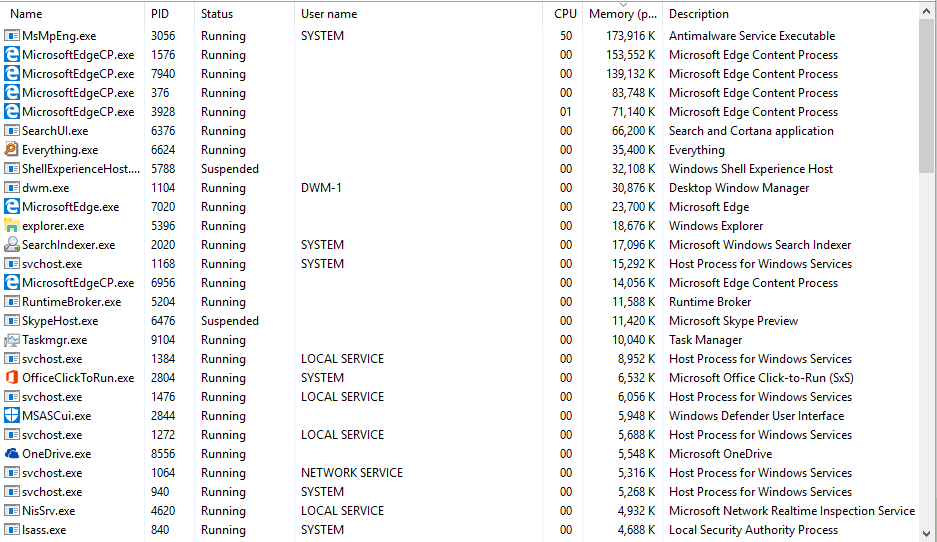Select the 173,916 K memory value

click(630, 36)
